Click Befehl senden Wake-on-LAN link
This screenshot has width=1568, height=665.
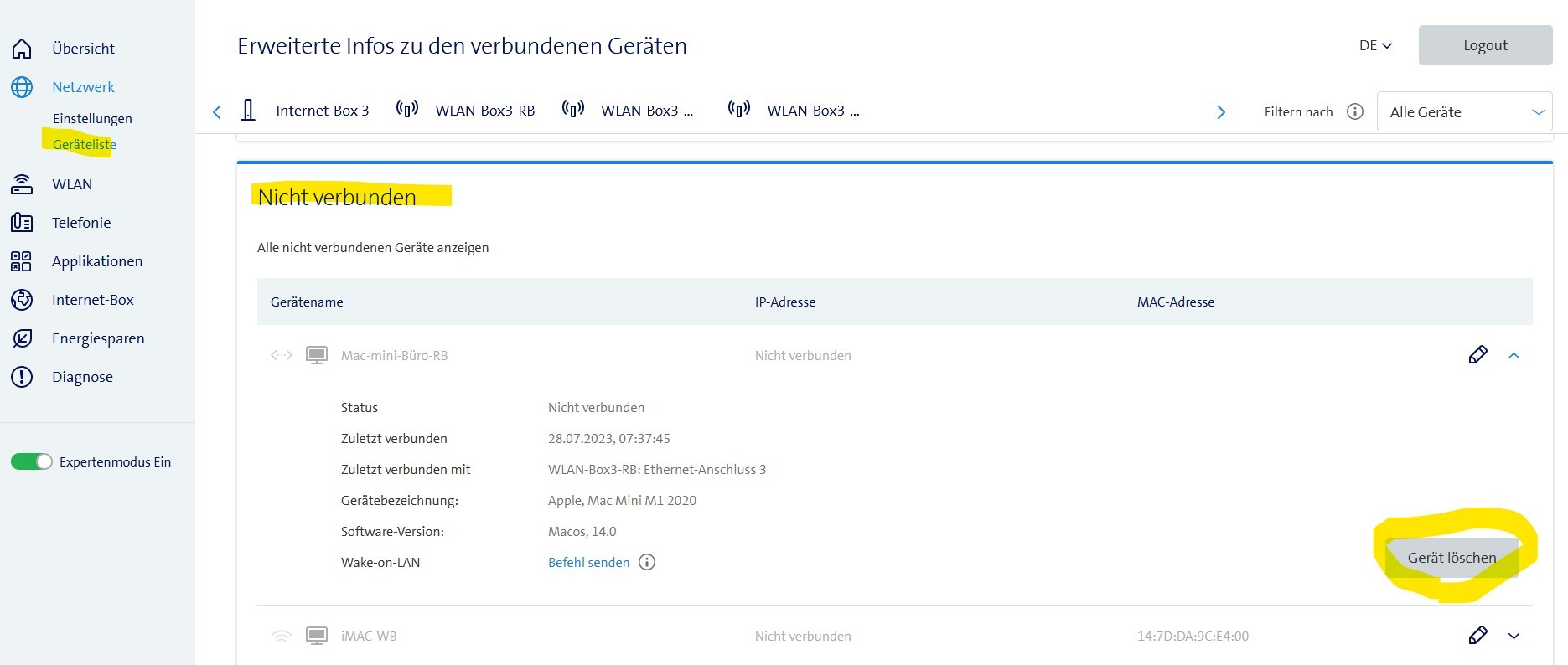[x=588, y=563]
